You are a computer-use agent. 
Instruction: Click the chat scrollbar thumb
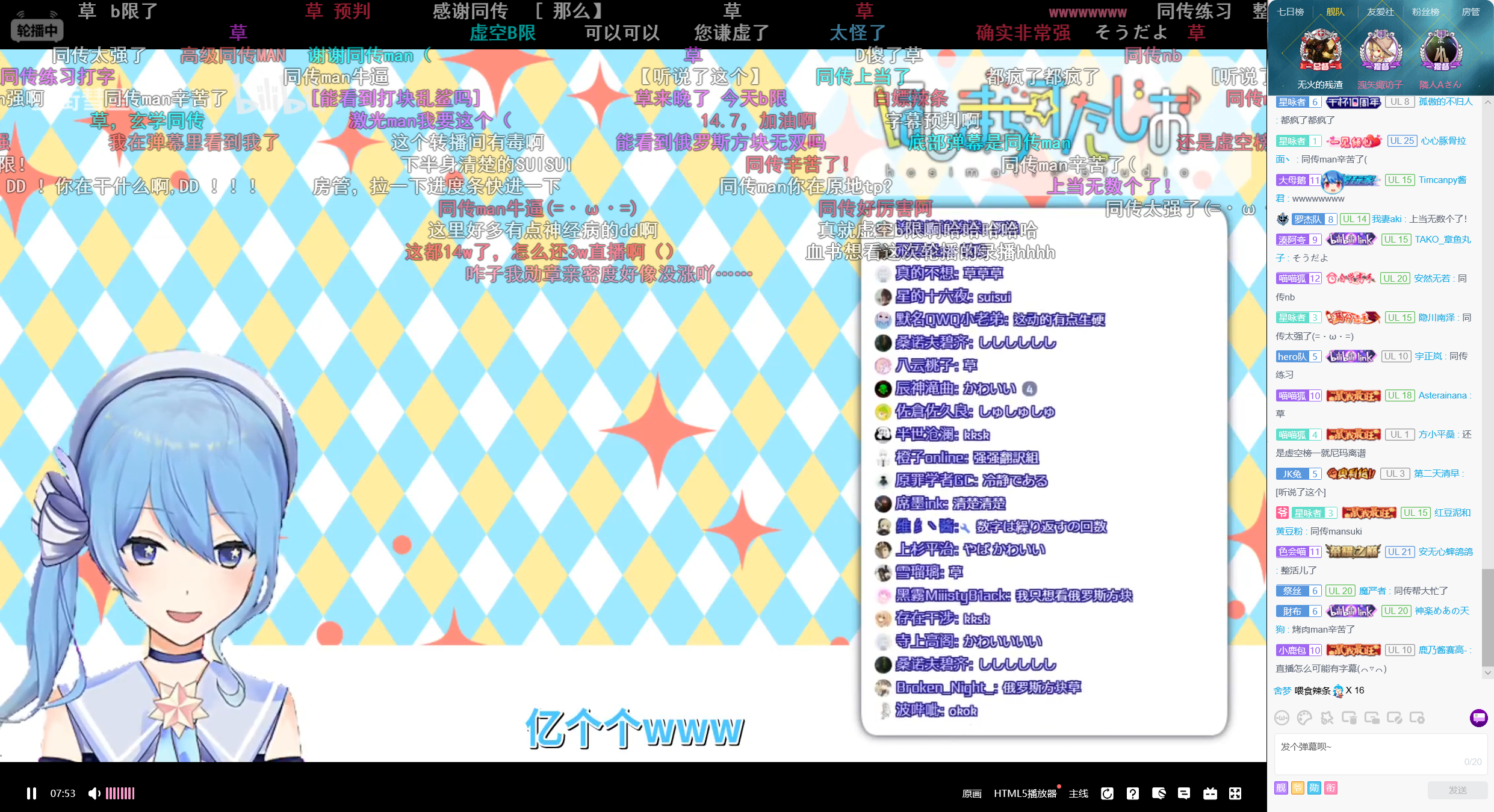(1488, 617)
